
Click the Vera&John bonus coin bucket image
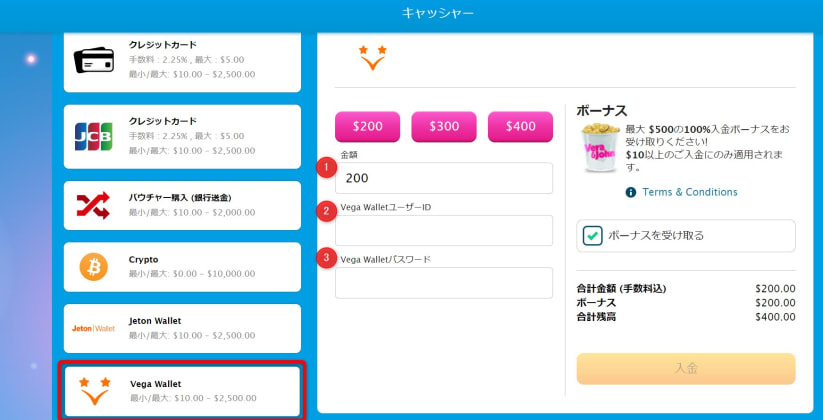click(600, 148)
